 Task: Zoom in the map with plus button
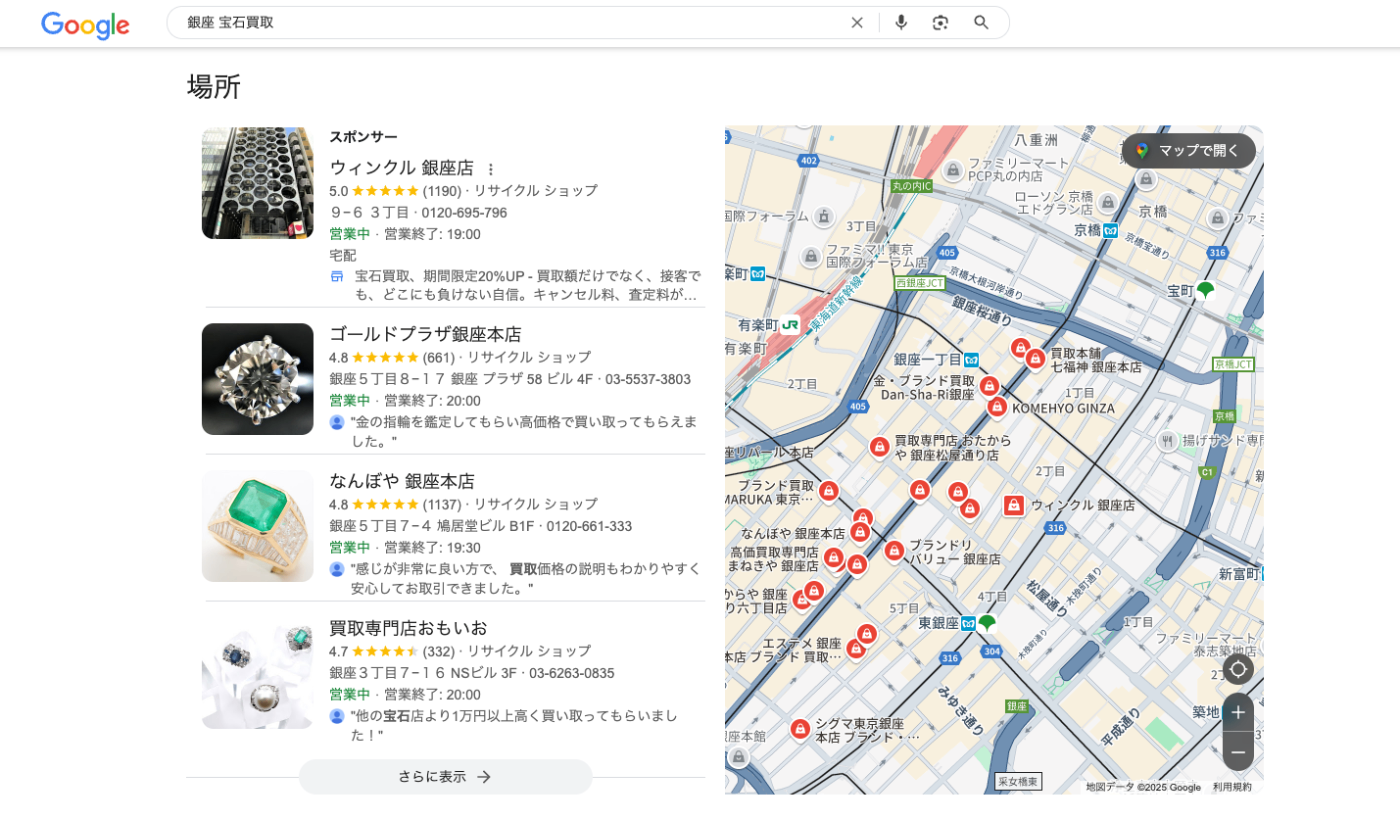[x=1238, y=712]
